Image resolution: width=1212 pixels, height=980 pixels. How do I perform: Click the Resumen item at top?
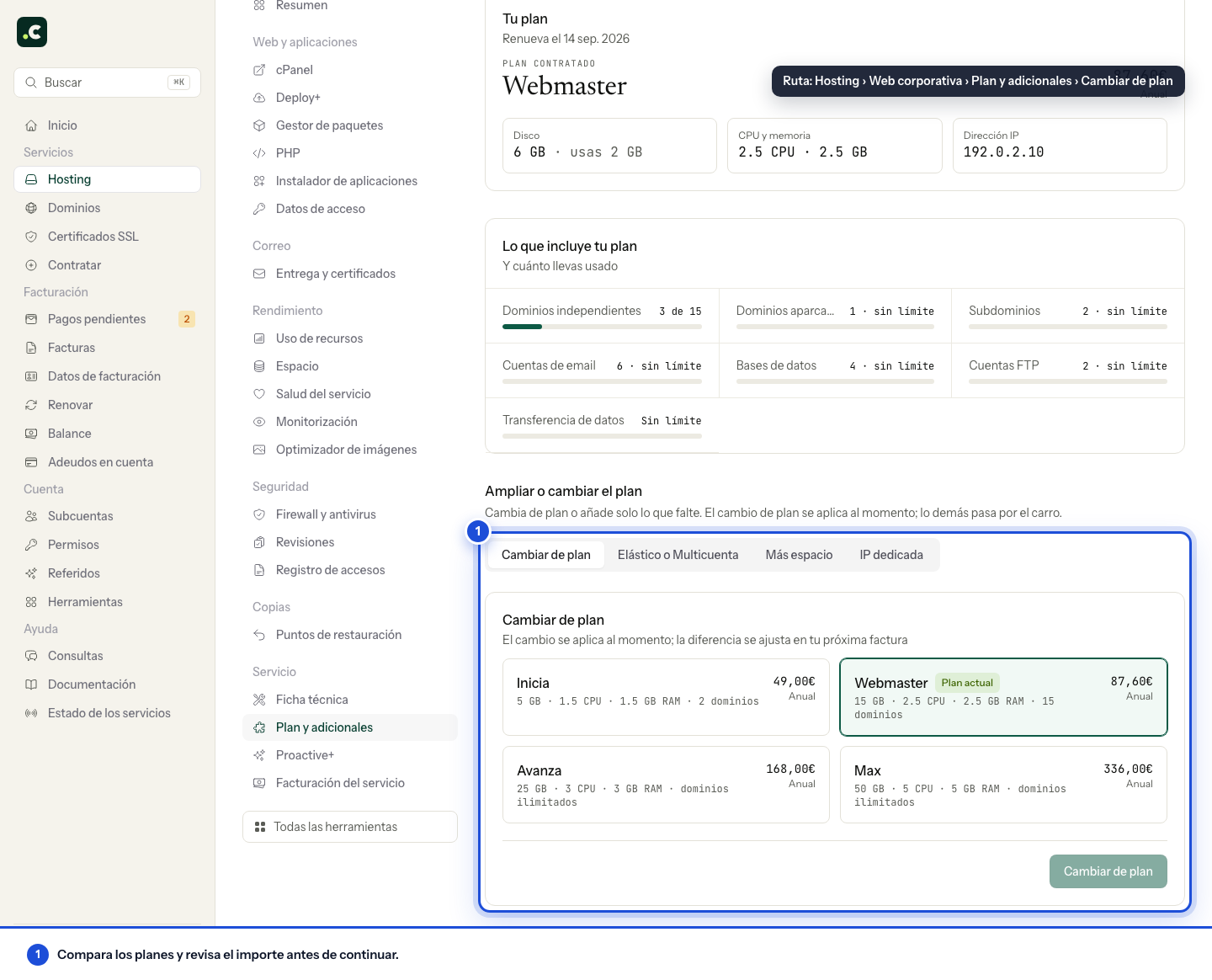pyautogui.click(x=350, y=6)
